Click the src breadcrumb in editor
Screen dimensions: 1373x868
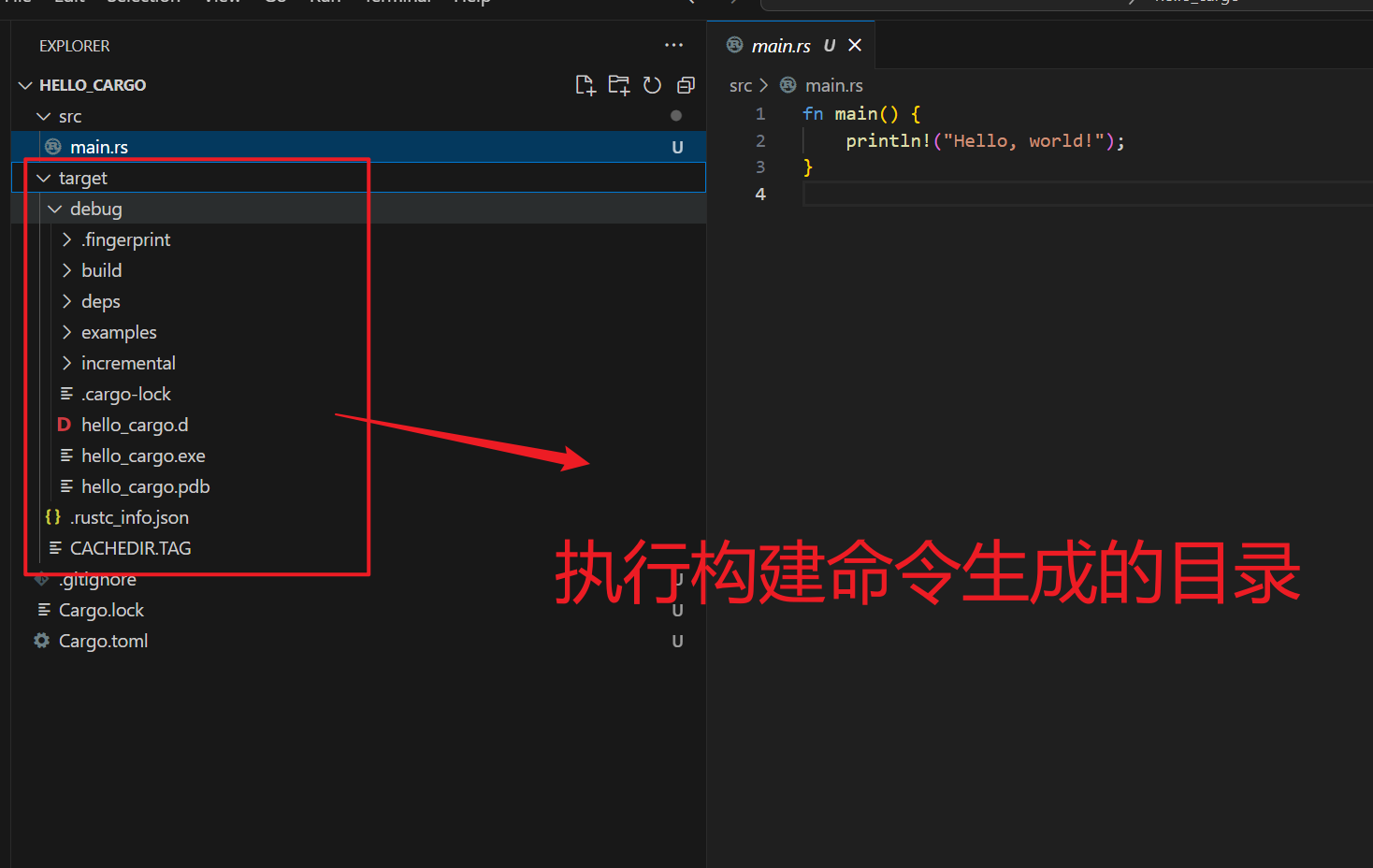pyautogui.click(x=740, y=86)
